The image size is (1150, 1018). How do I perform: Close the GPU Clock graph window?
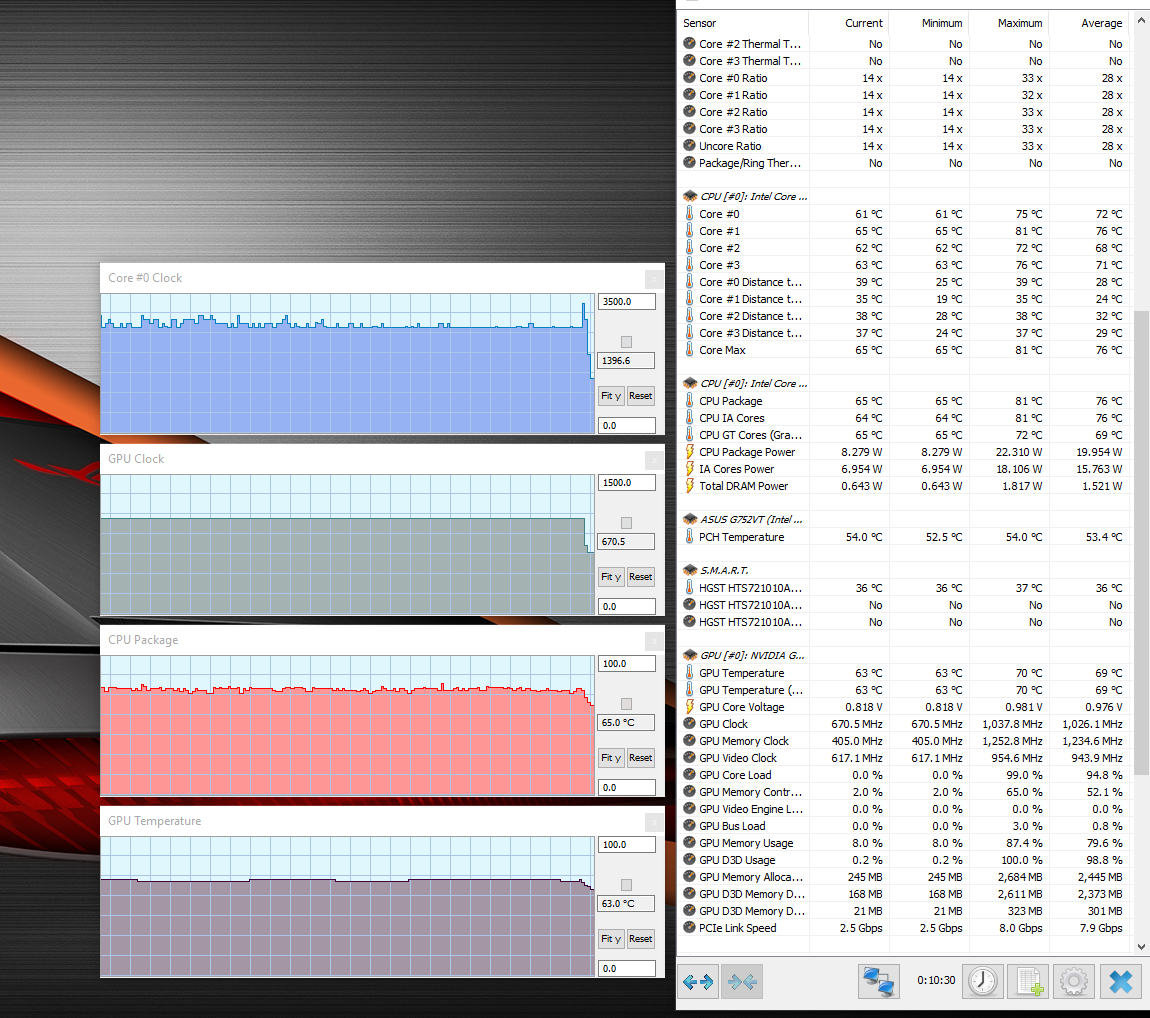click(x=654, y=460)
